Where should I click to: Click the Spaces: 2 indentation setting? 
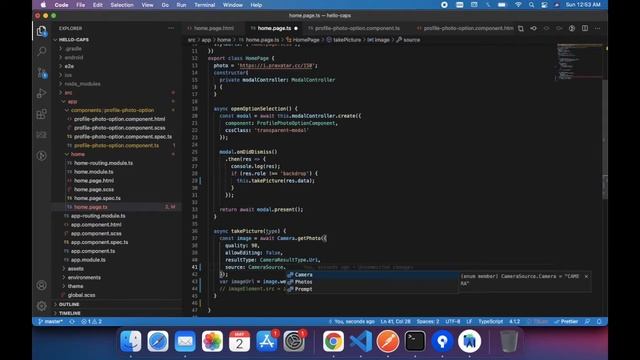tap(428, 322)
